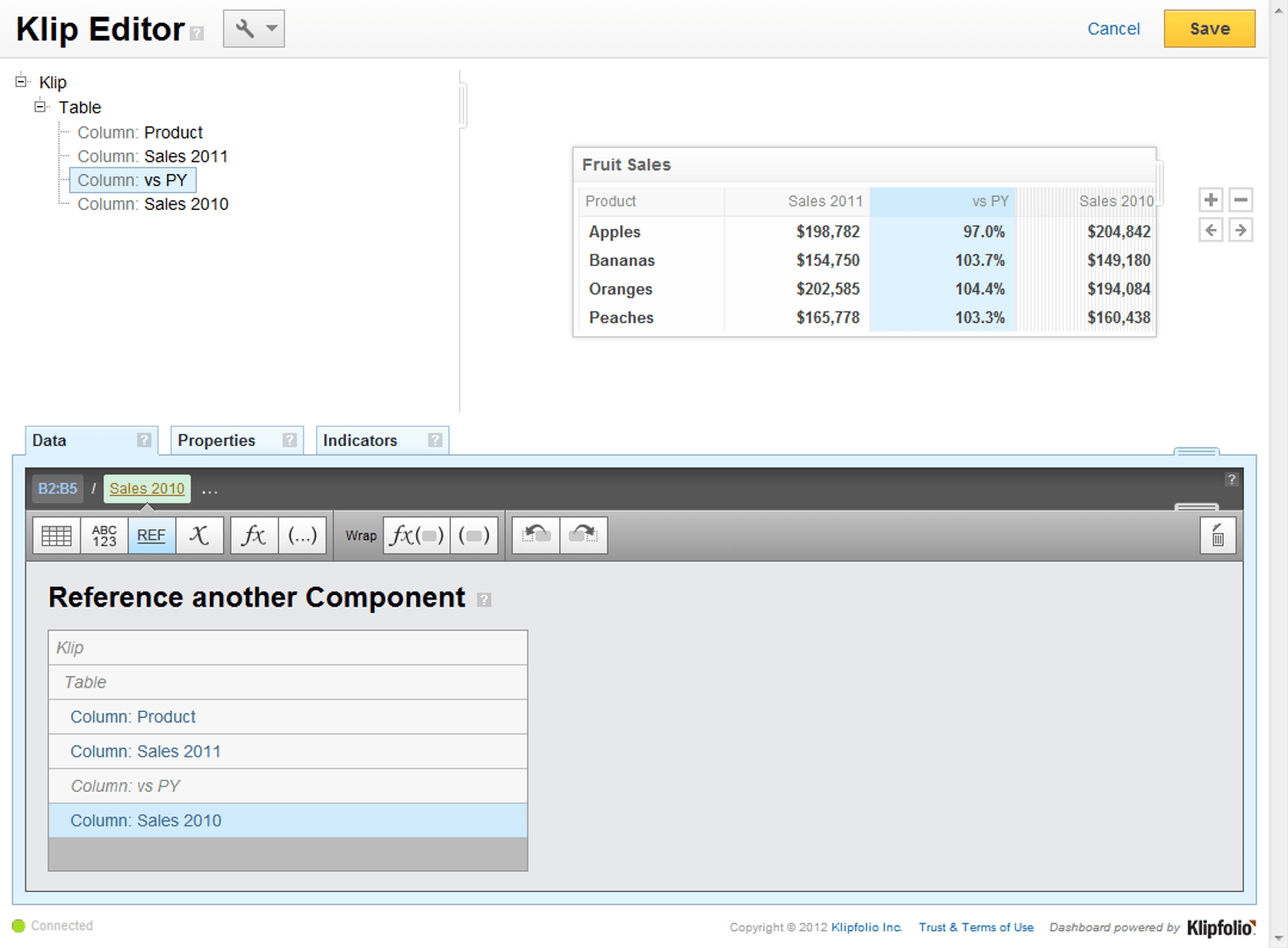This screenshot has height=948, width=1288.
Task: Switch to the Properties tab
Action: click(236, 441)
